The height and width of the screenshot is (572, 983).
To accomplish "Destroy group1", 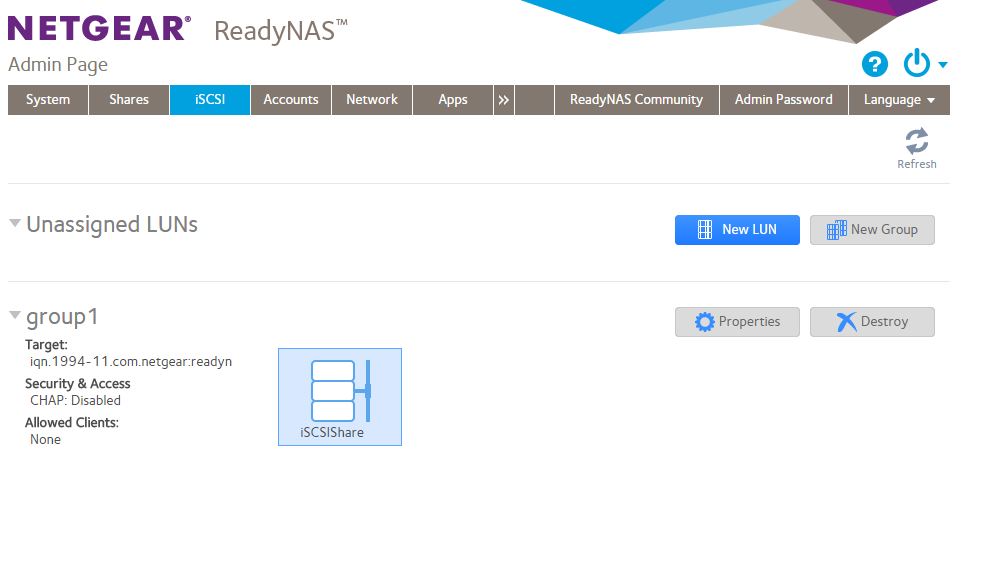I will coord(872,322).
